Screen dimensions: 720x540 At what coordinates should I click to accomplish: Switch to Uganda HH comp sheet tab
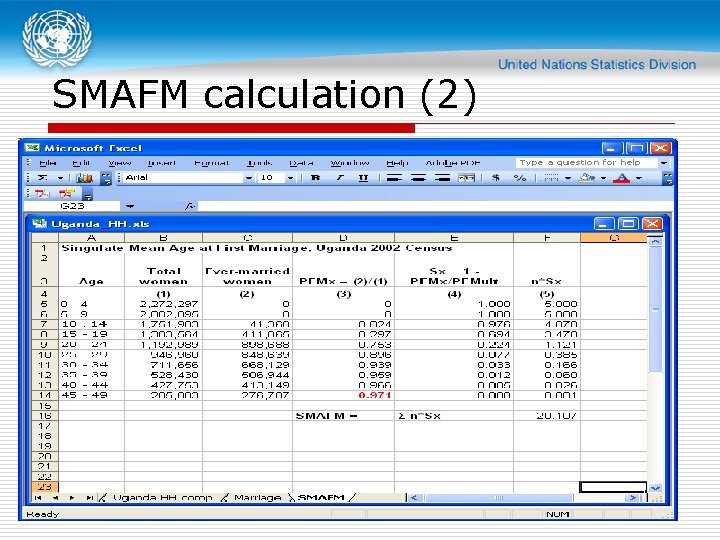(x=162, y=497)
